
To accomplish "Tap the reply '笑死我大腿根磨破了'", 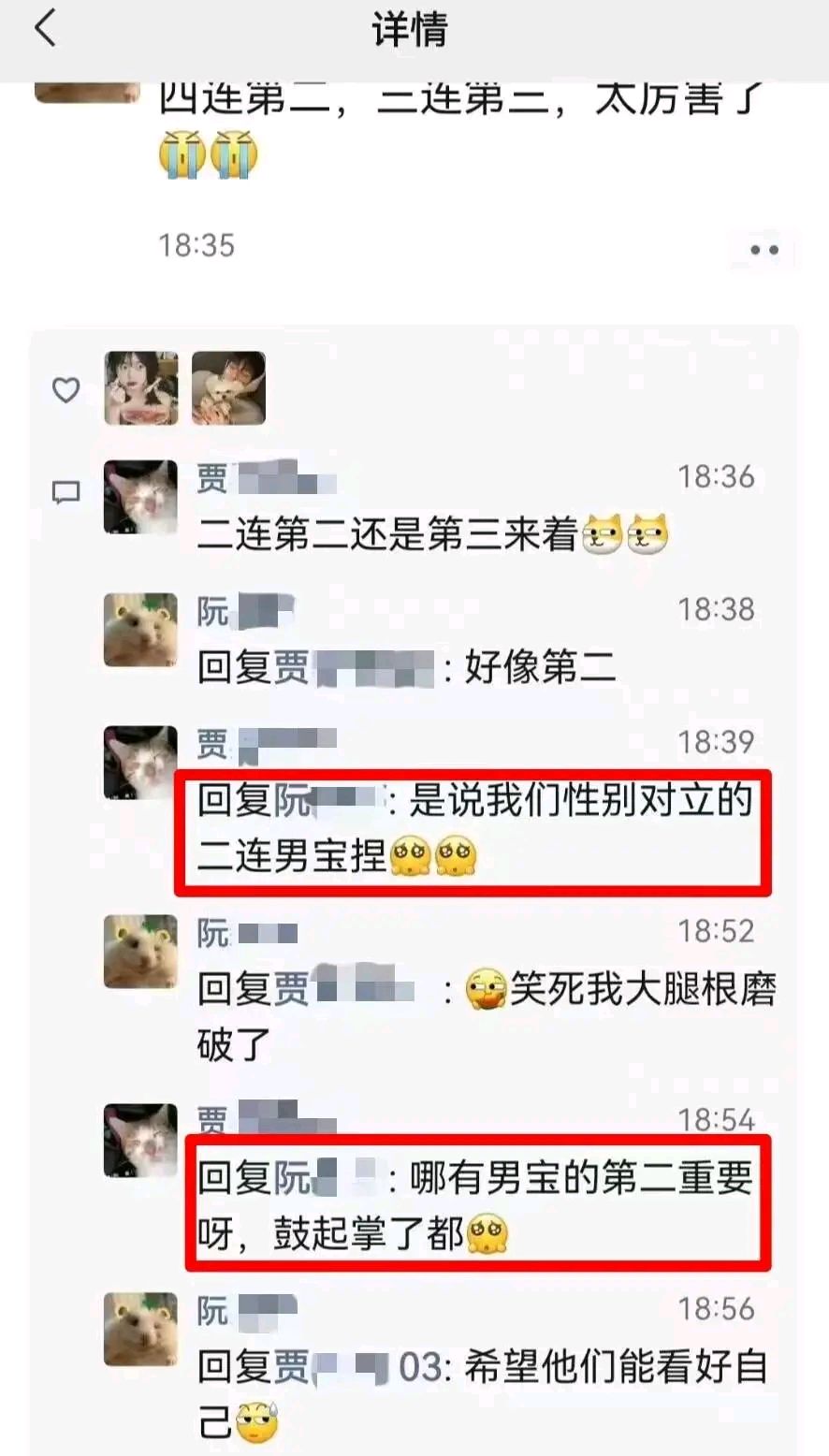I will [487, 1017].
